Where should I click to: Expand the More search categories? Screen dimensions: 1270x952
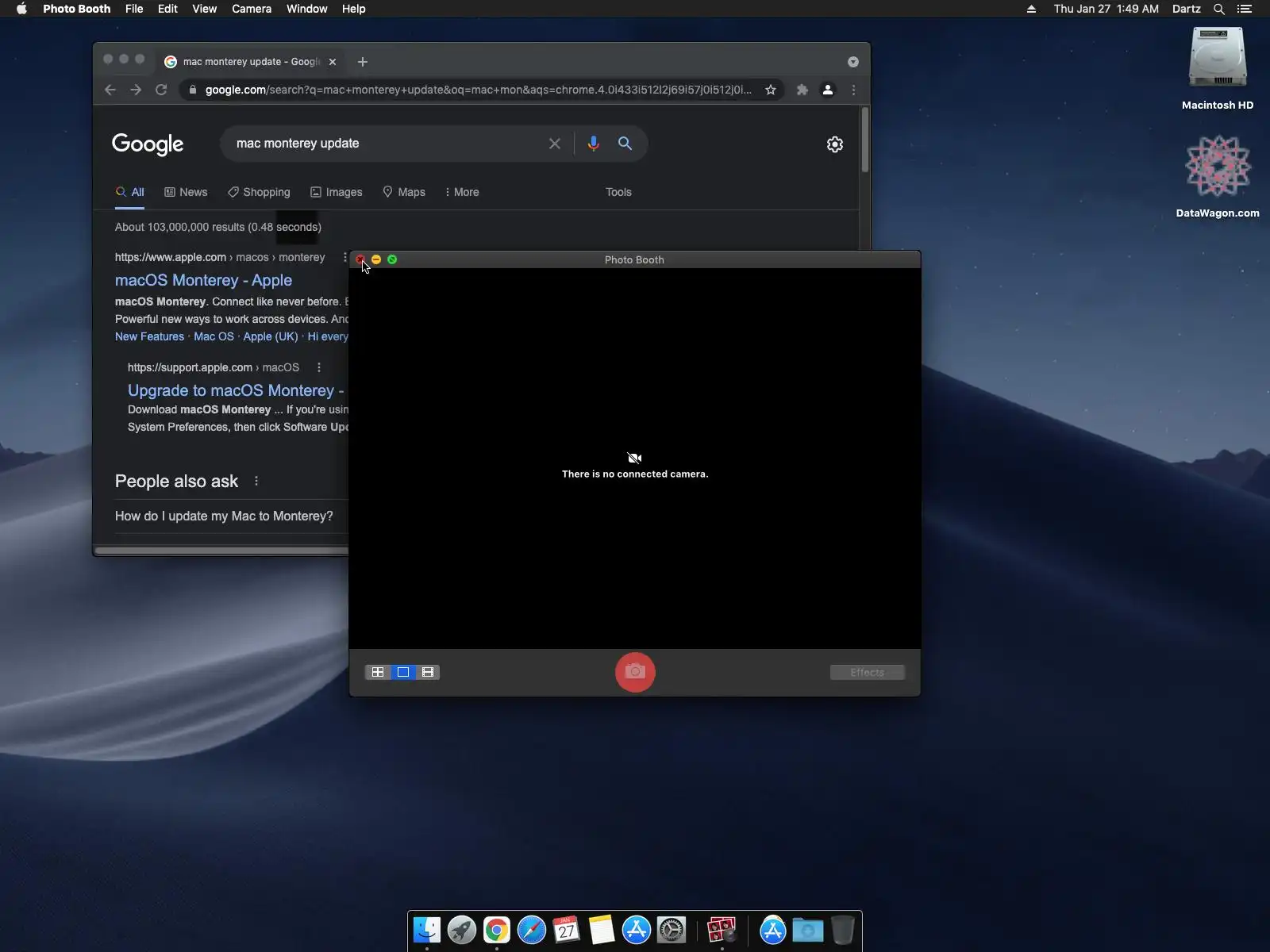[462, 192]
